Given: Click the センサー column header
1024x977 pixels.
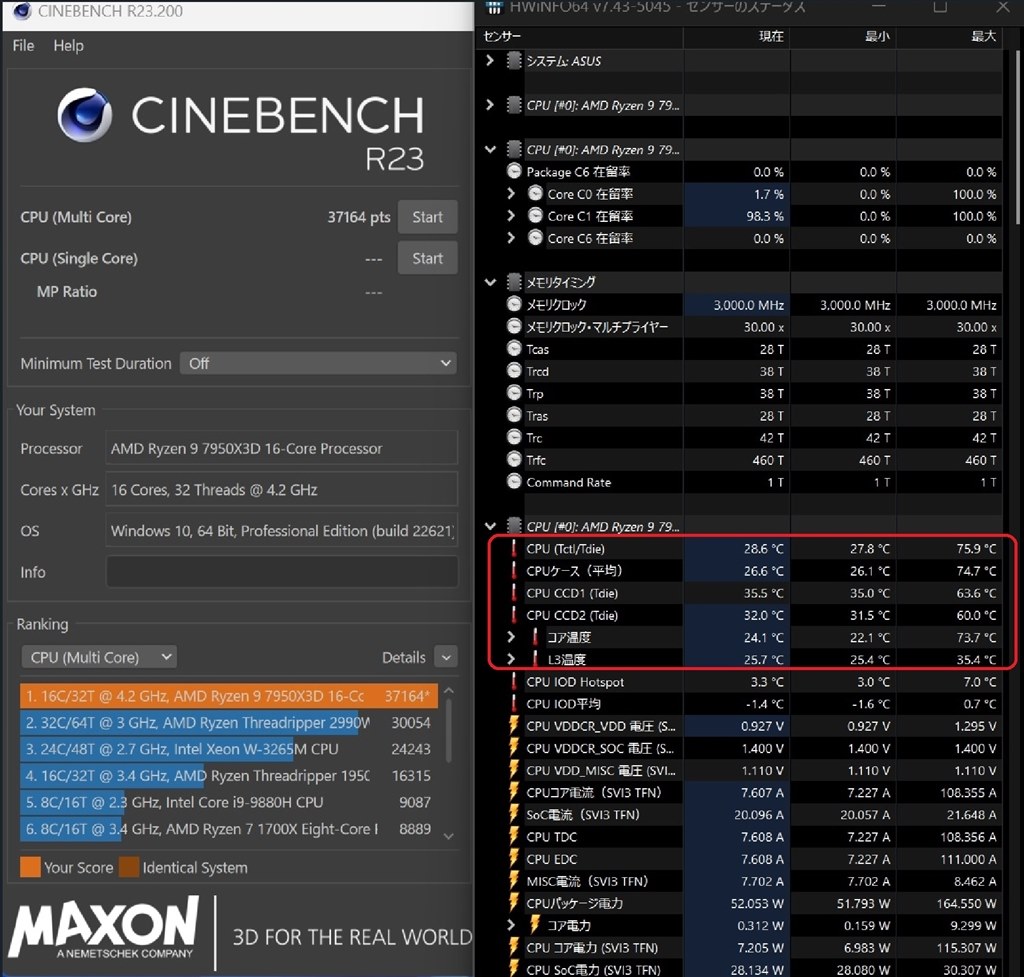Looking at the screenshot, I should click(x=580, y=37).
